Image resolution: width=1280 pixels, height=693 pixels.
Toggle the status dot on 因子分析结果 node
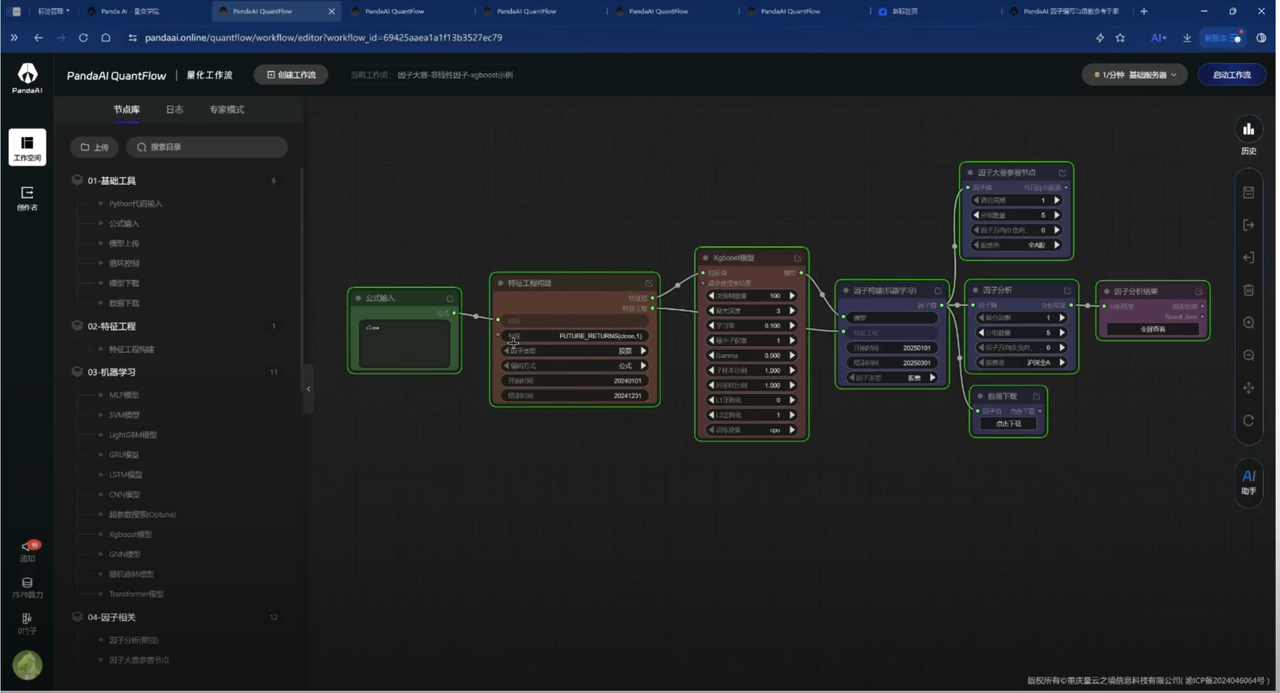tap(1106, 291)
